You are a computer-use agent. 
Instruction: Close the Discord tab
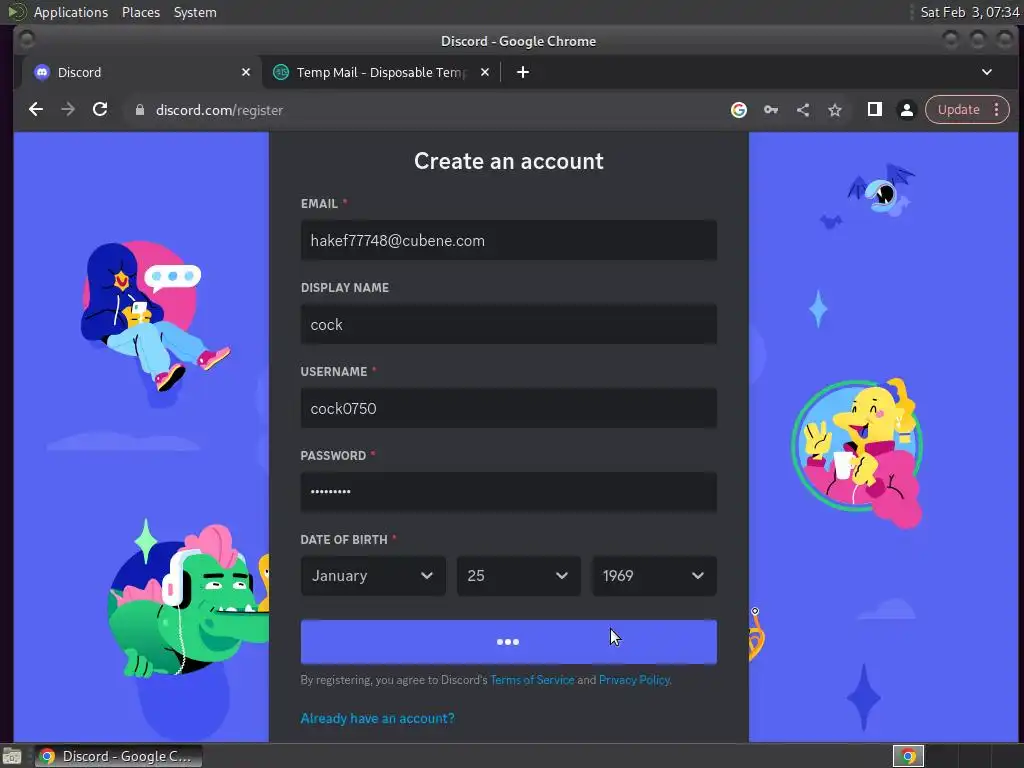[x=246, y=72]
